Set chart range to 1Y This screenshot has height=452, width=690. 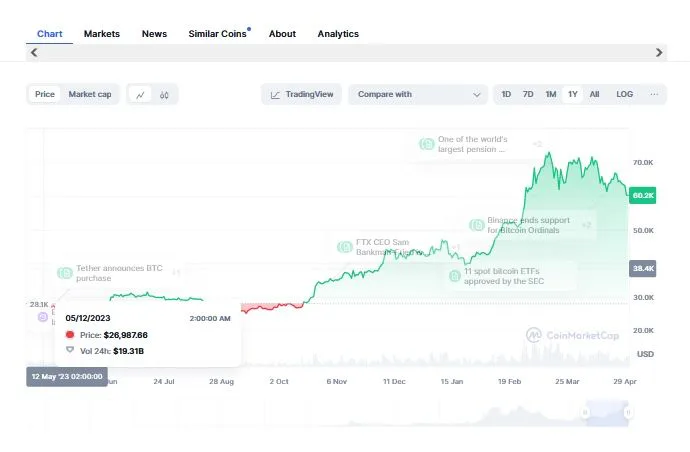click(x=573, y=94)
